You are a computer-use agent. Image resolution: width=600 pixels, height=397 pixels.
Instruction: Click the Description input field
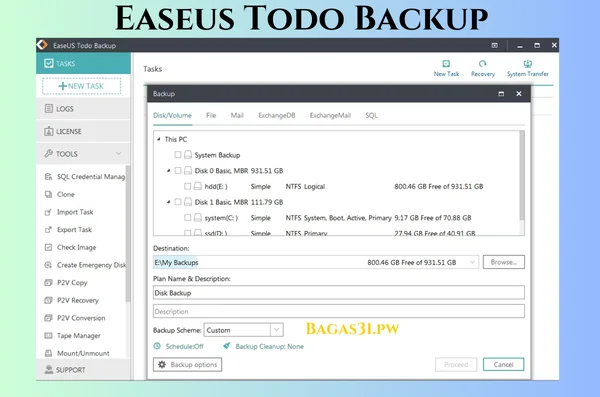point(339,311)
